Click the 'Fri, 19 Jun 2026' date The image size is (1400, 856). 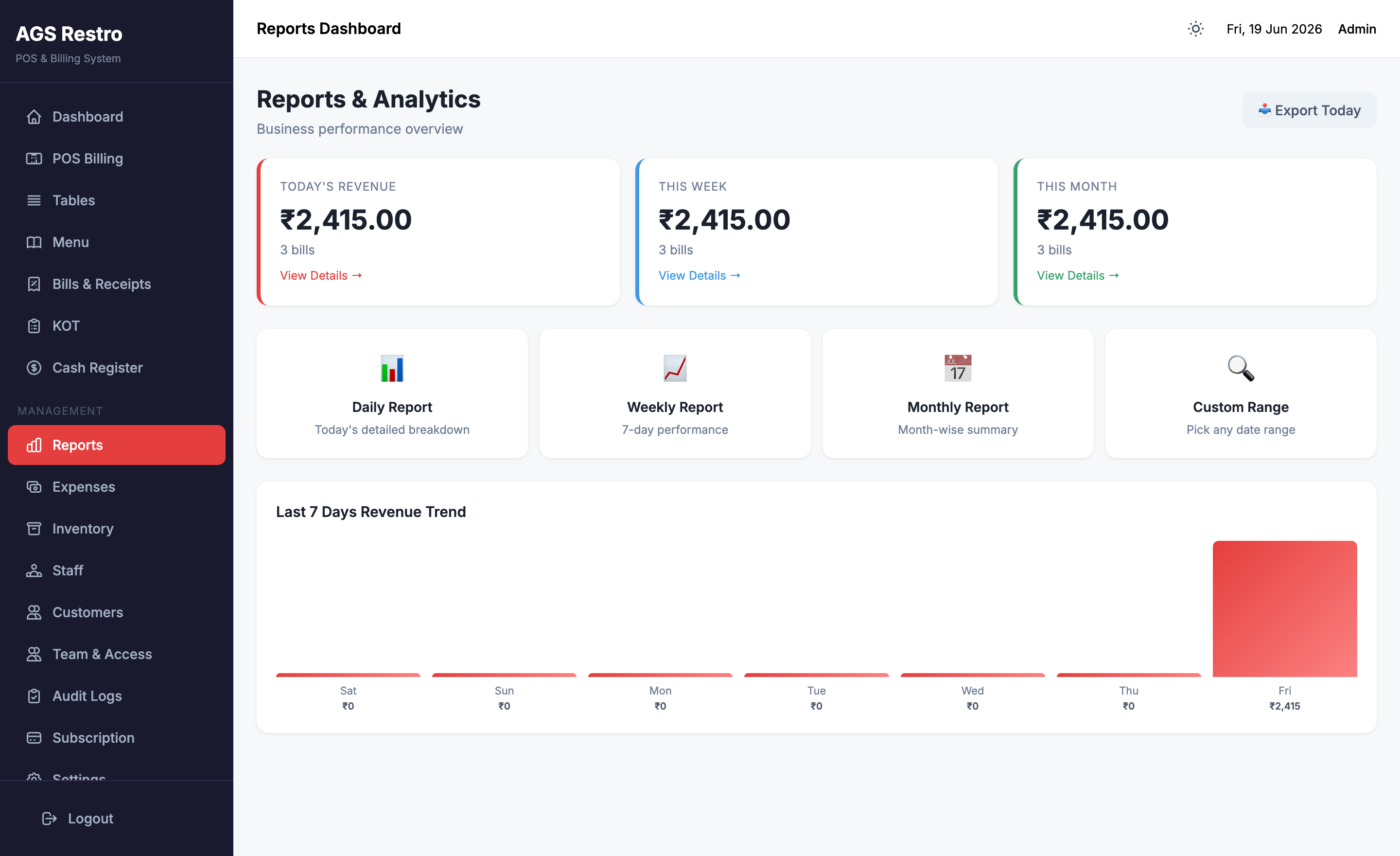point(1274,28)
